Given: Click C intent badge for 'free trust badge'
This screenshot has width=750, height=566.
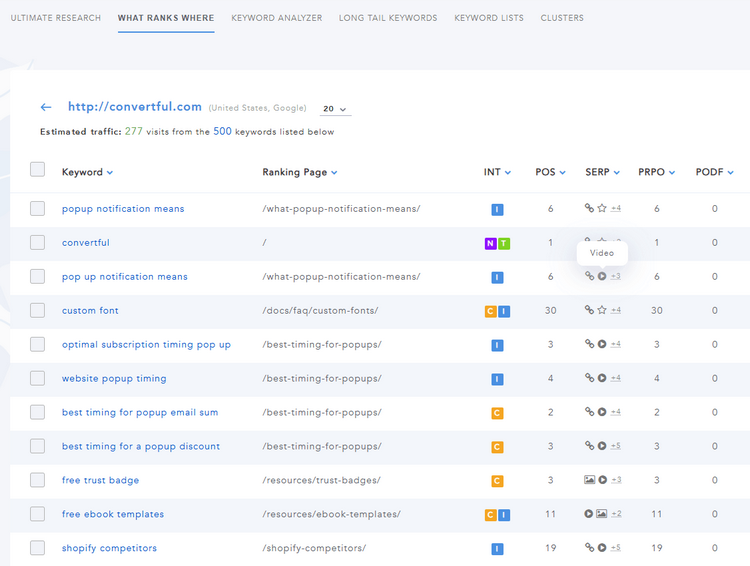Looking at the screenshot, I should tap(497, 481).
